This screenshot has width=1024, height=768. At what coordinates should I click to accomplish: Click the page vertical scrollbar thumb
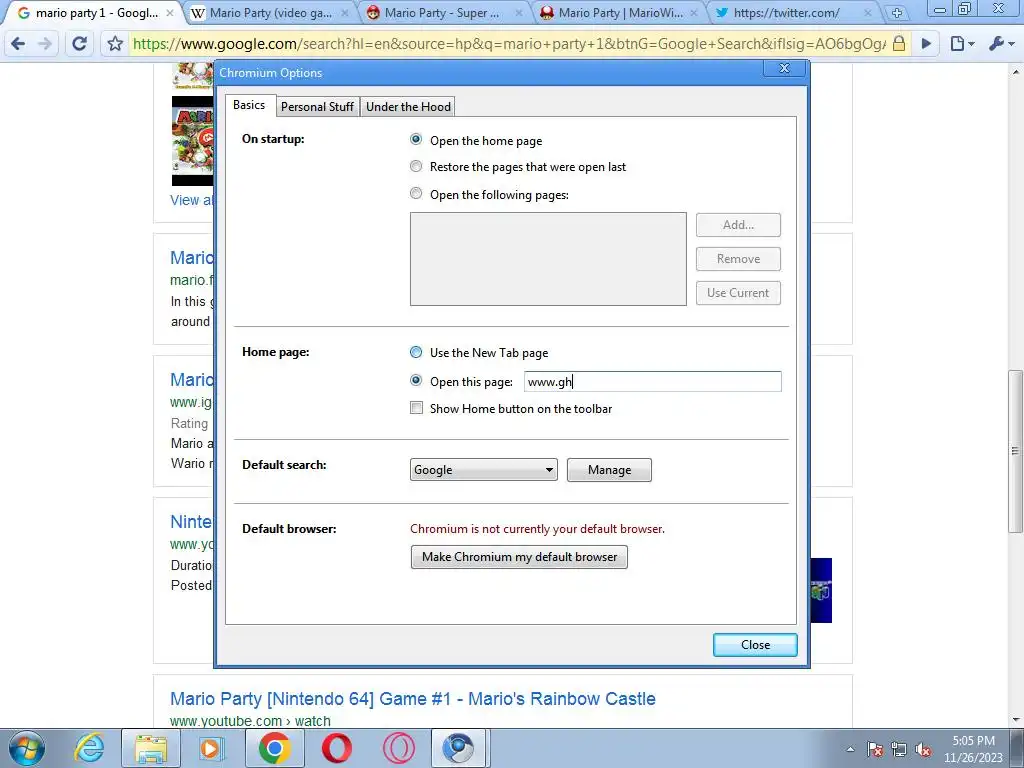[x=1015, y=451]
